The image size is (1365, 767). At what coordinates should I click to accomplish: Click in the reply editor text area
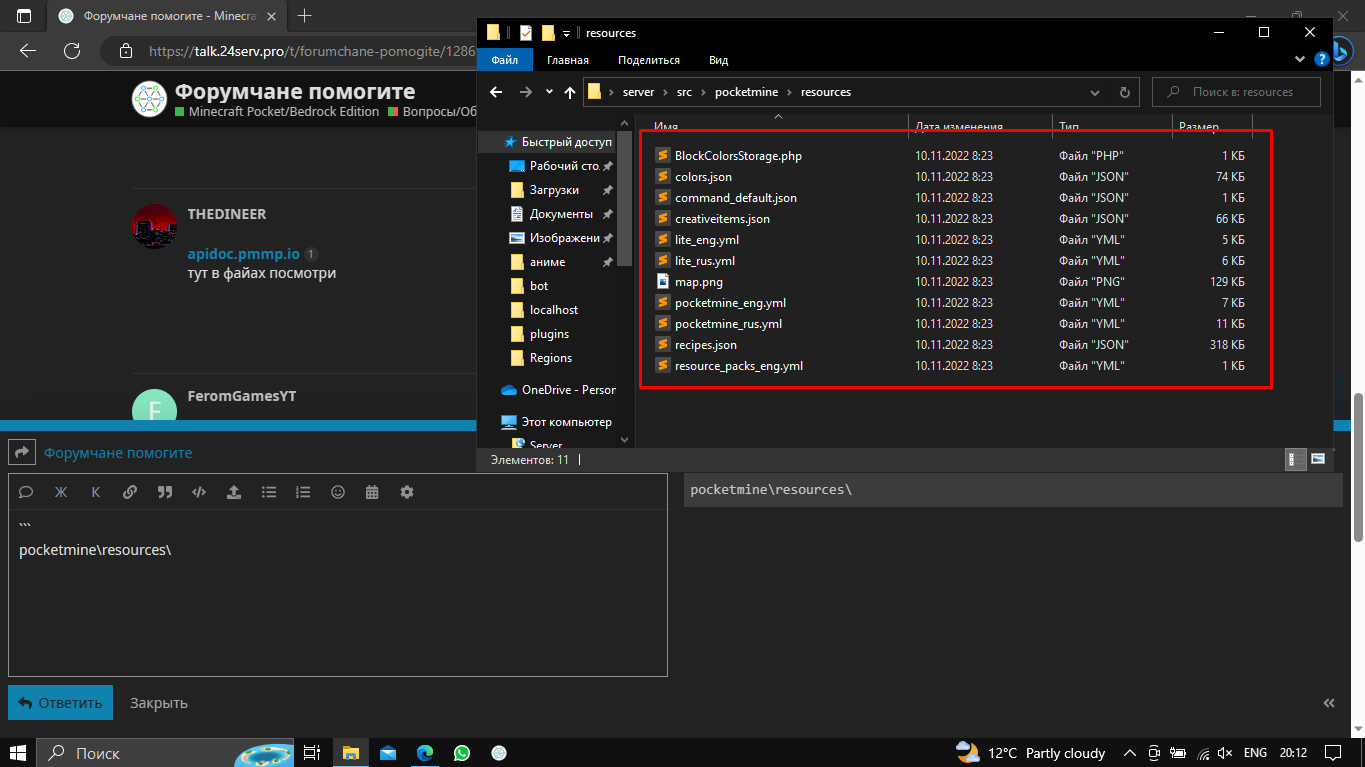pos(338,592)
